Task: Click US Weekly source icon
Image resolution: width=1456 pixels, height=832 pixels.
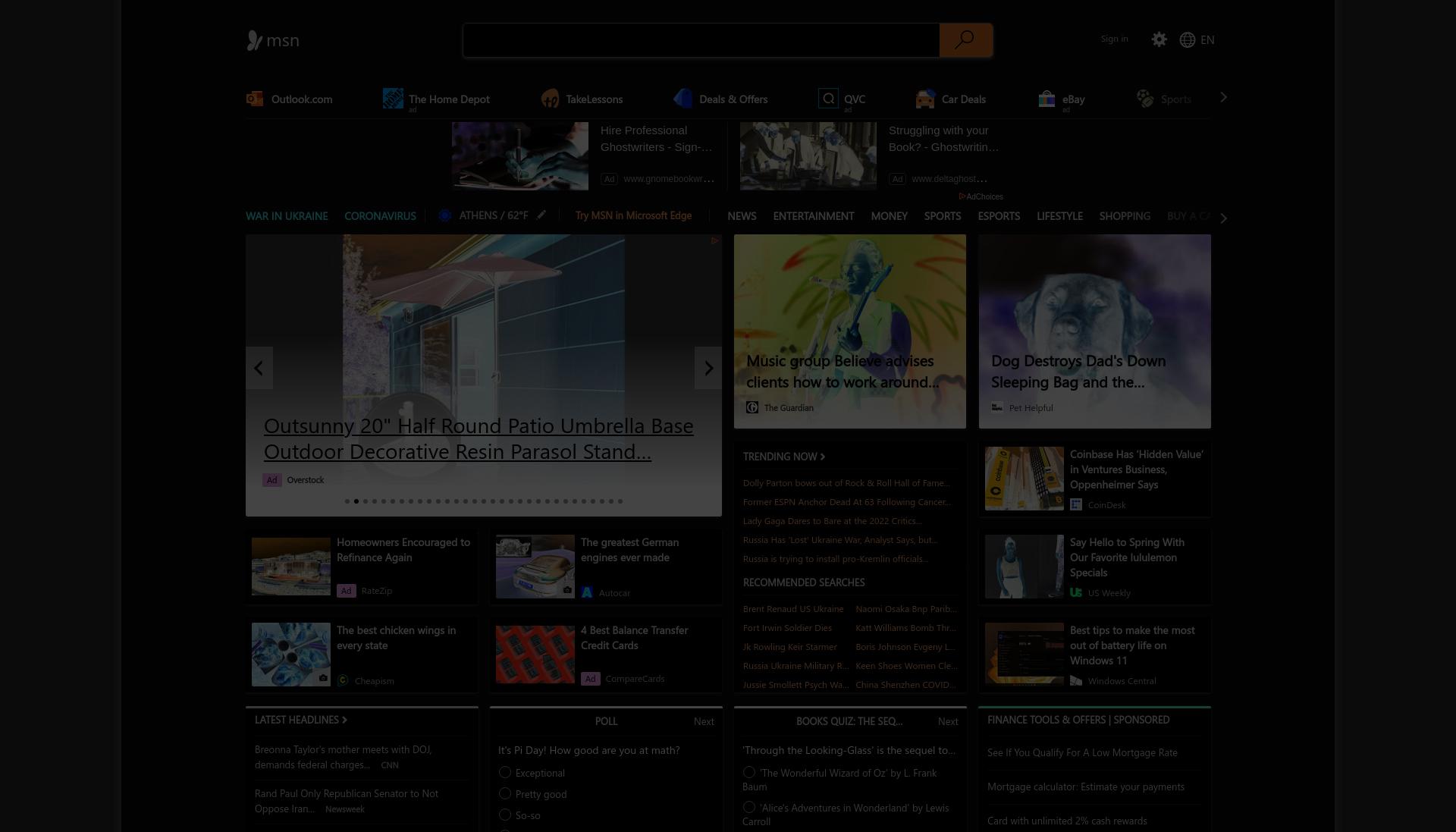Action: (1076, 592)
